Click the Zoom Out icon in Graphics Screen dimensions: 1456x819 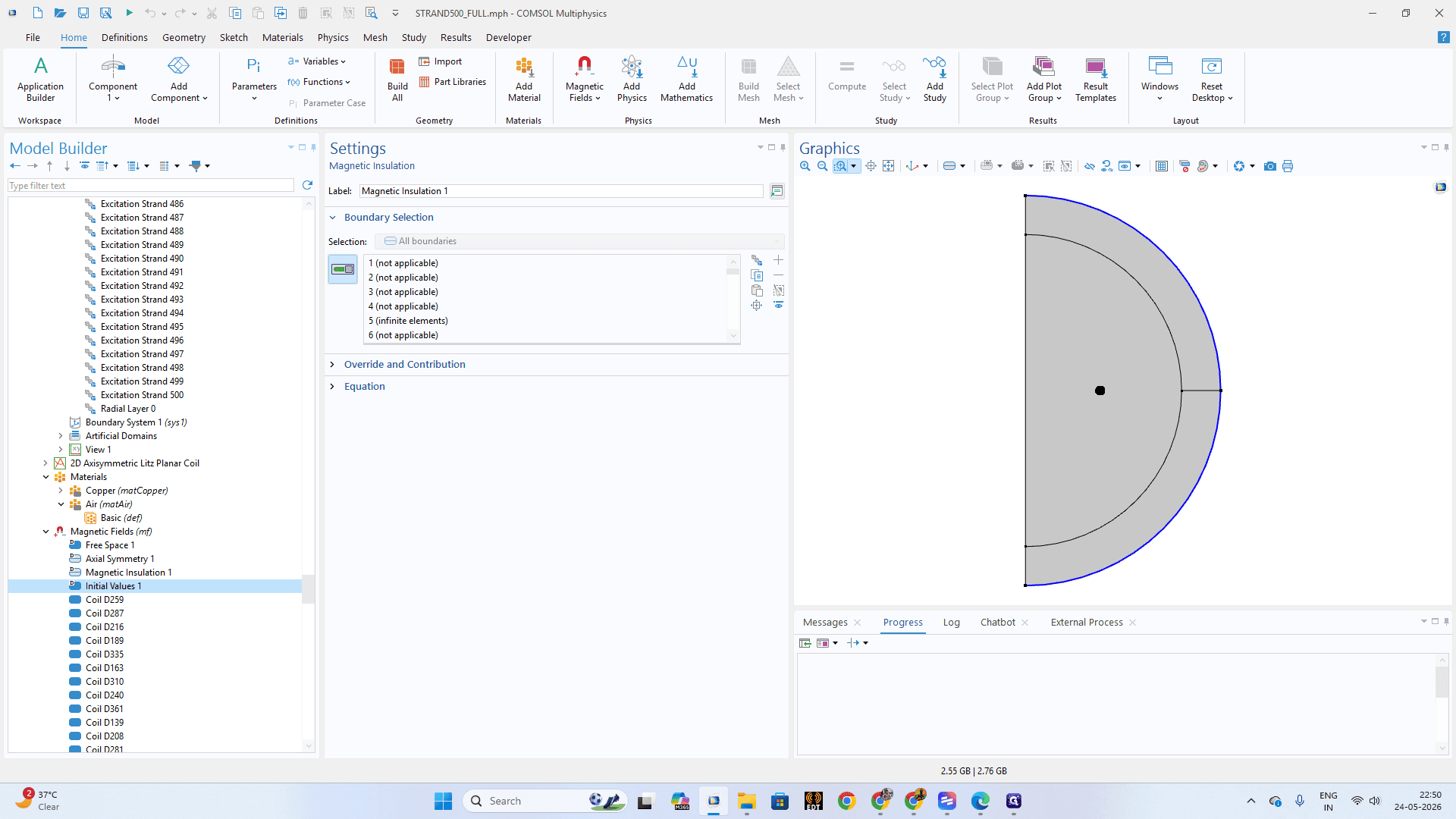pyautogui.click(x=822, y=166)
